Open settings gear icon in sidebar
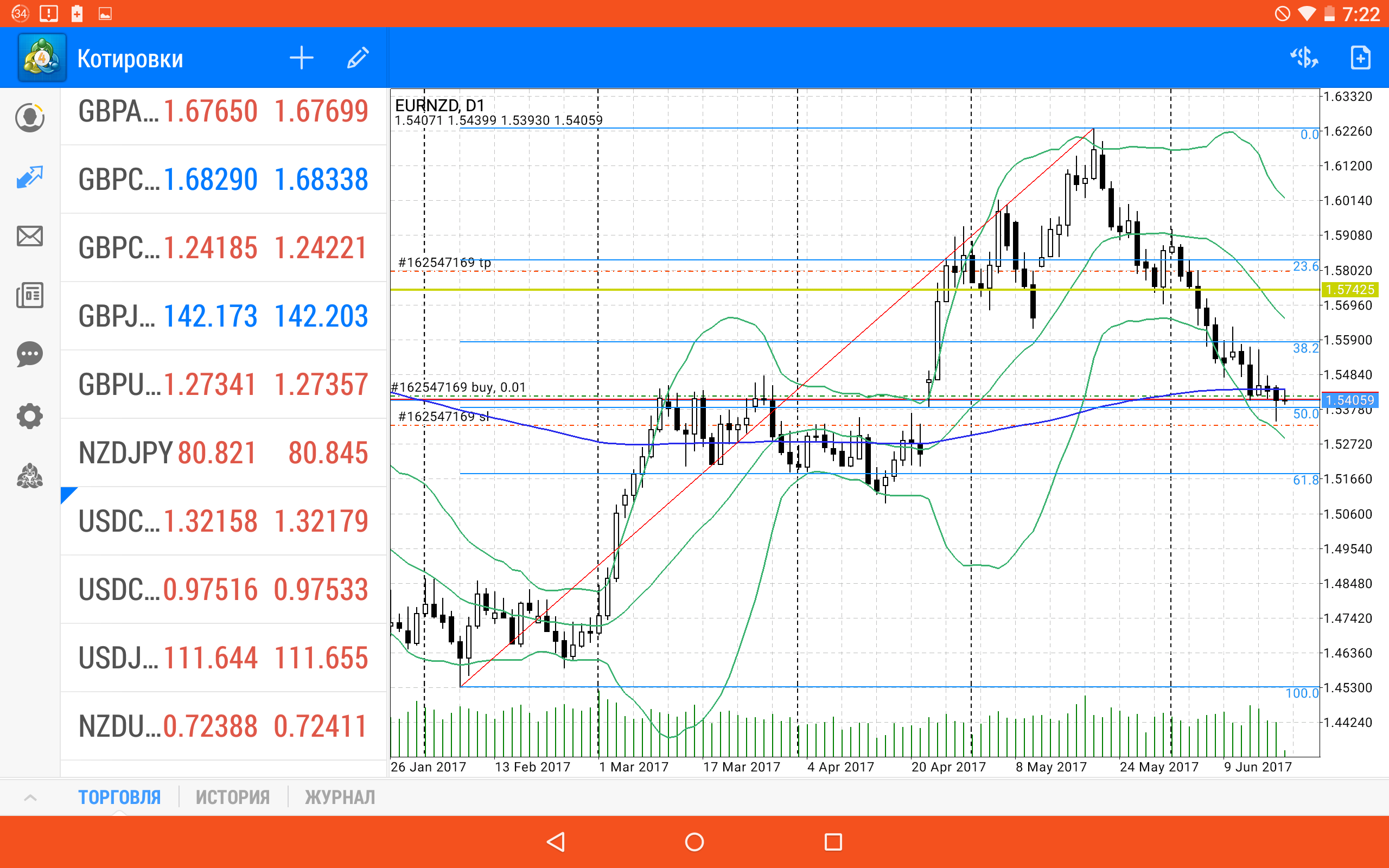 pyautogui.click(x=30, y=416)
